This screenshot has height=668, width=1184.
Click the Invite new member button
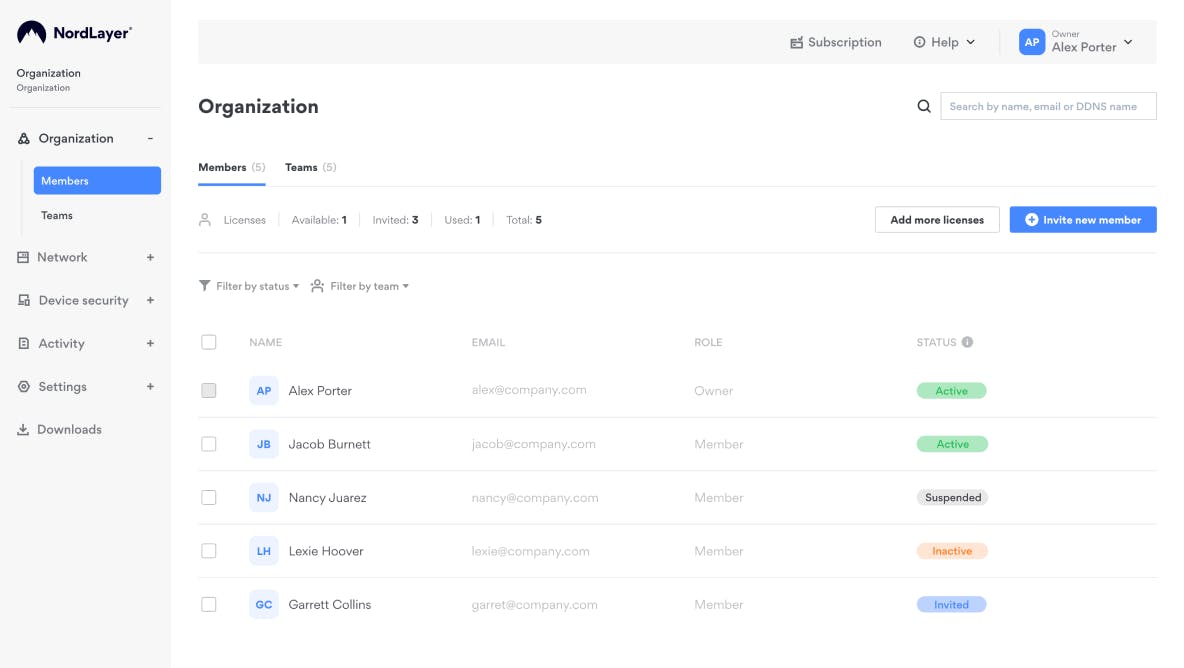1082,220
